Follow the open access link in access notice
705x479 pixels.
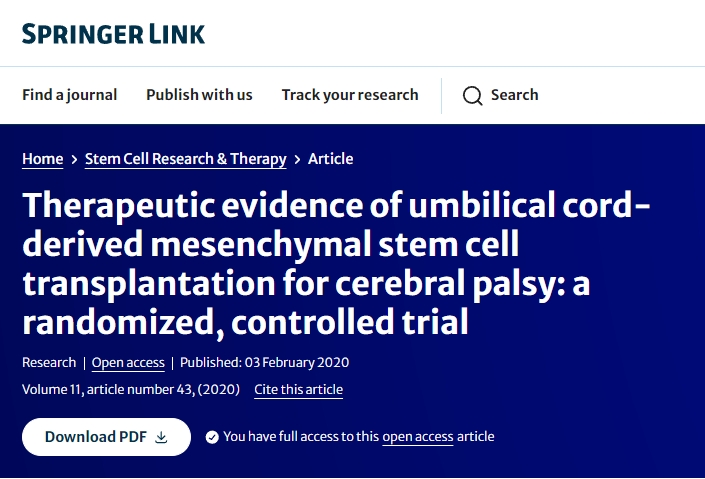(x=418, y=437)
